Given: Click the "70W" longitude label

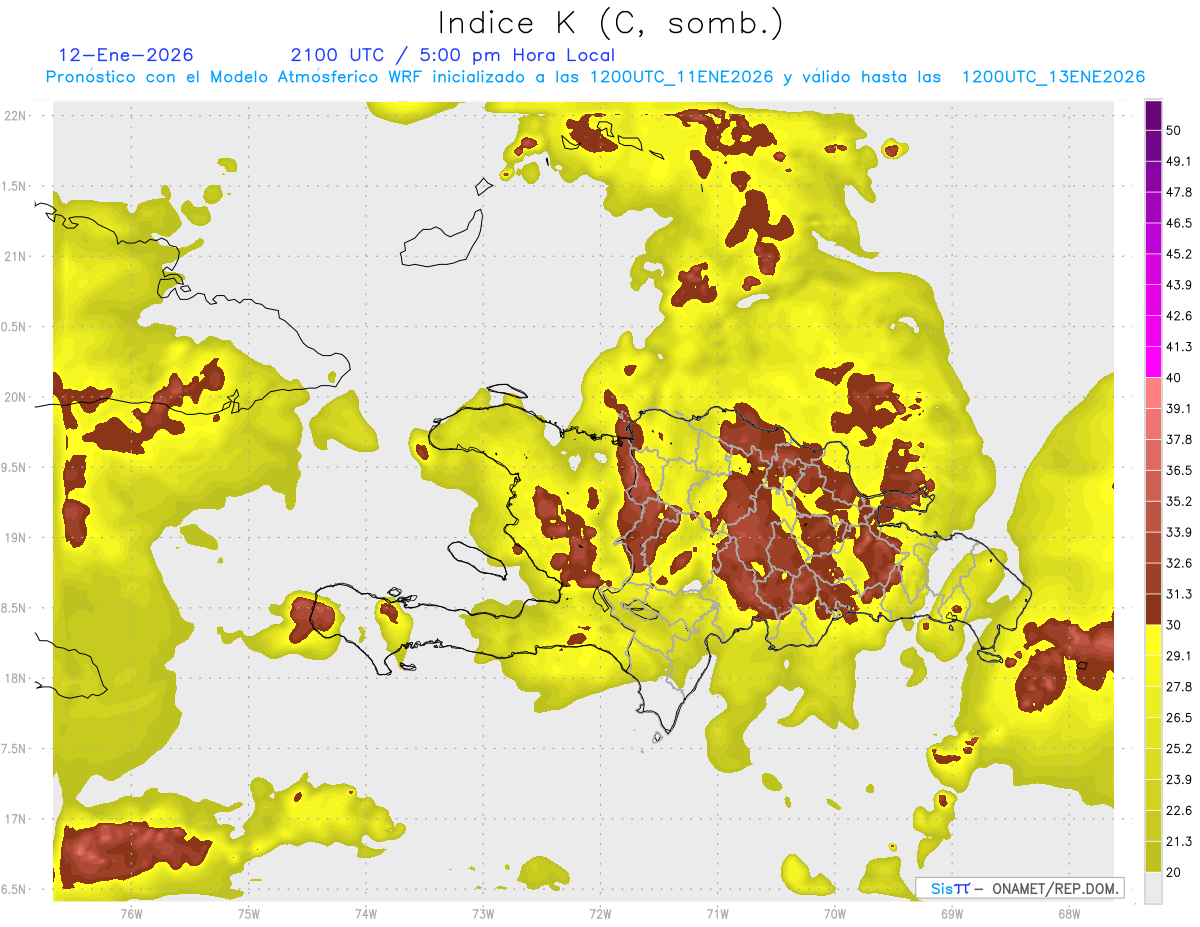Looking at the screenshot, I should (x=835, y=913).
